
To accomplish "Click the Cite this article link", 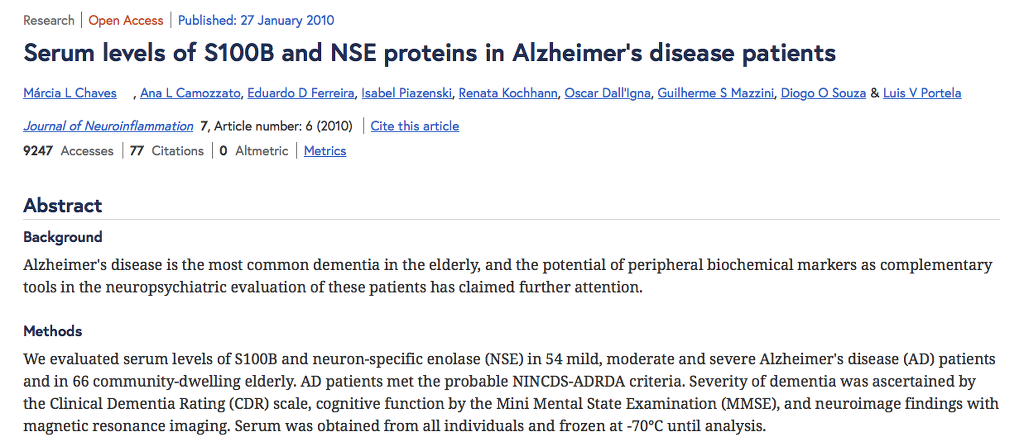I will [415, 126].
